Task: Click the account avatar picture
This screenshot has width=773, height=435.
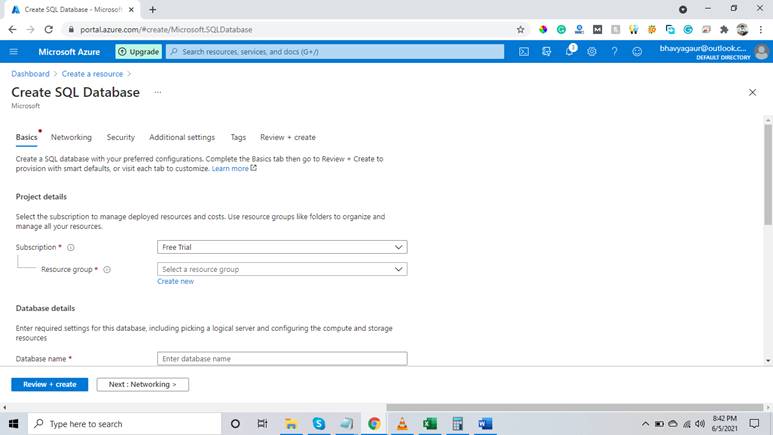Action: tap(762, 52)
